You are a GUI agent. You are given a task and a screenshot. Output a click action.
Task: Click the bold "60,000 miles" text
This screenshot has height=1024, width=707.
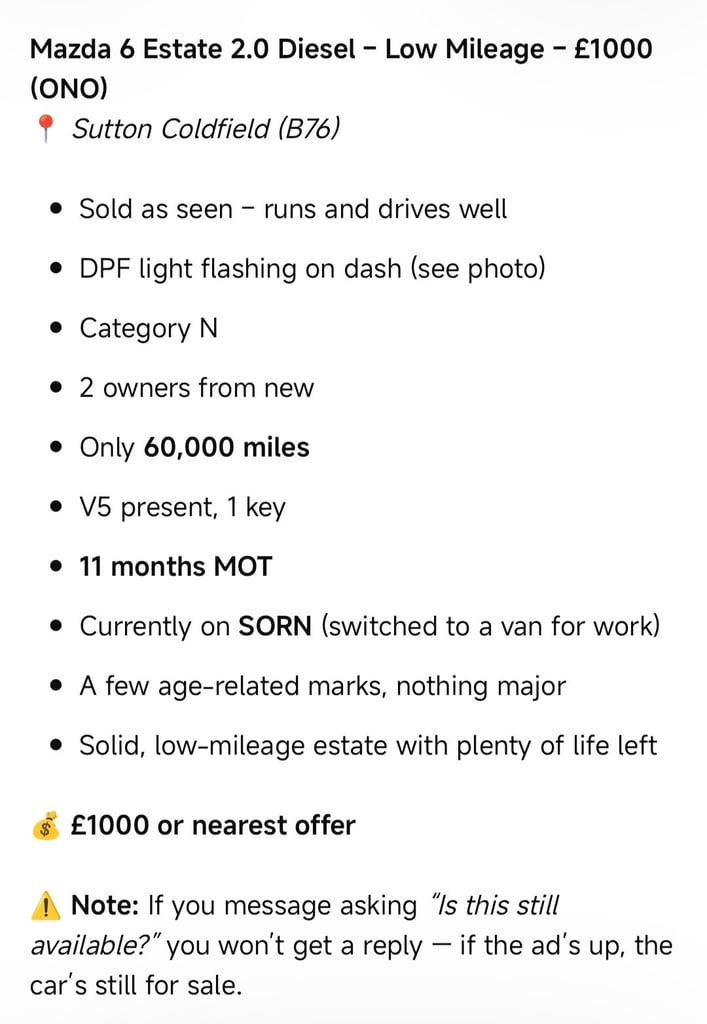click(226, 447)
